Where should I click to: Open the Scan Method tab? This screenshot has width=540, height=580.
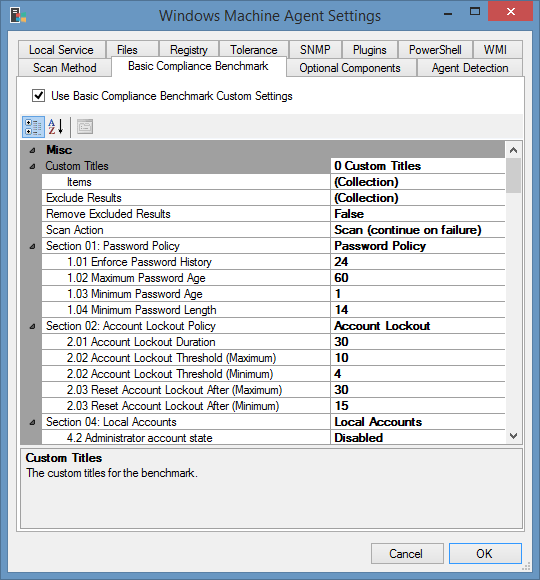tap(65, 68)
